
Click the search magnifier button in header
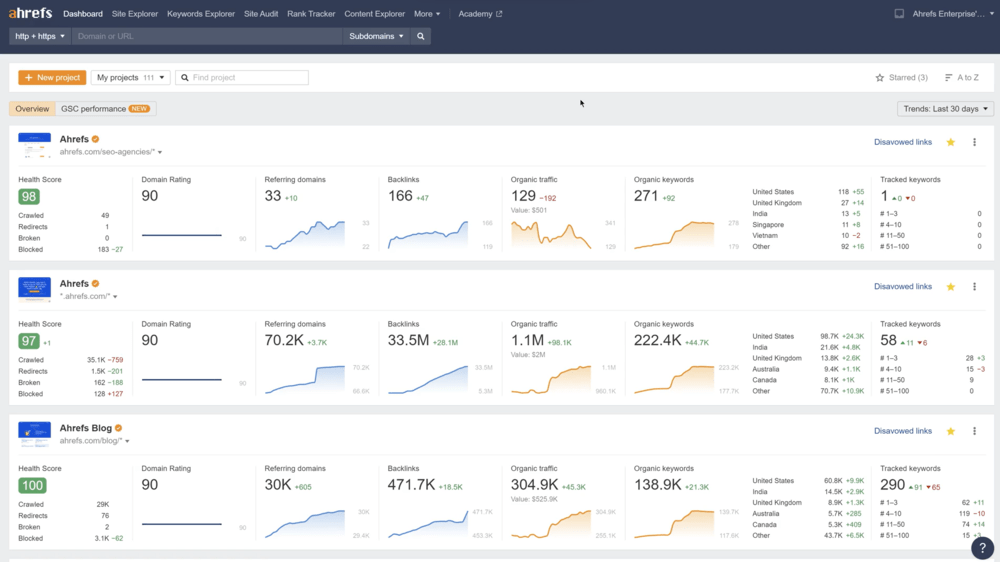[x=421, y=36]
